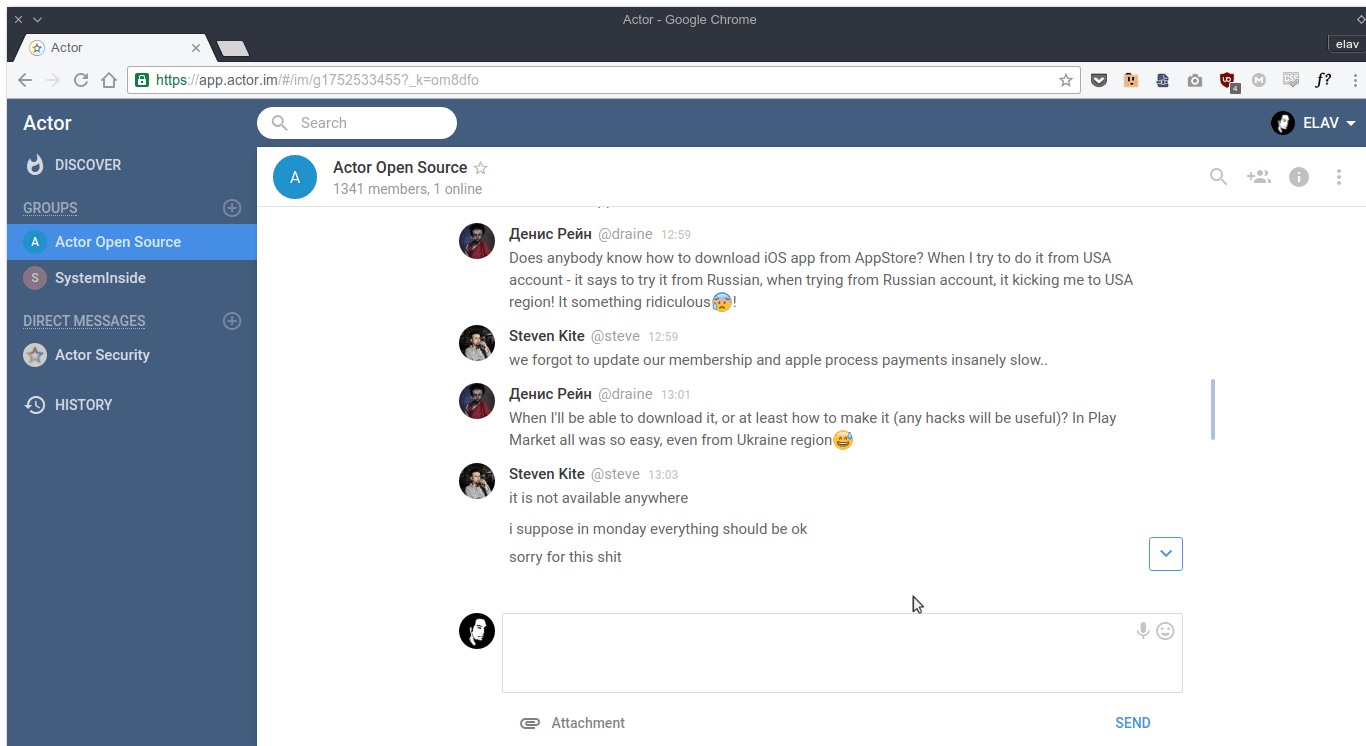Click inside the message input field
Screen dimensions: 1366x746
[840, 652]
